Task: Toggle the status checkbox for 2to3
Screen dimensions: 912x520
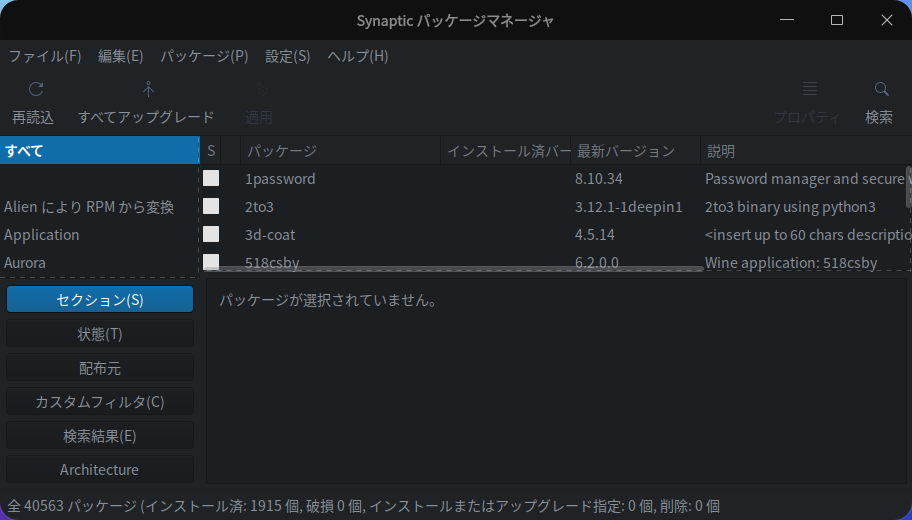Action: pyautogui.click(x=211, y=207)
